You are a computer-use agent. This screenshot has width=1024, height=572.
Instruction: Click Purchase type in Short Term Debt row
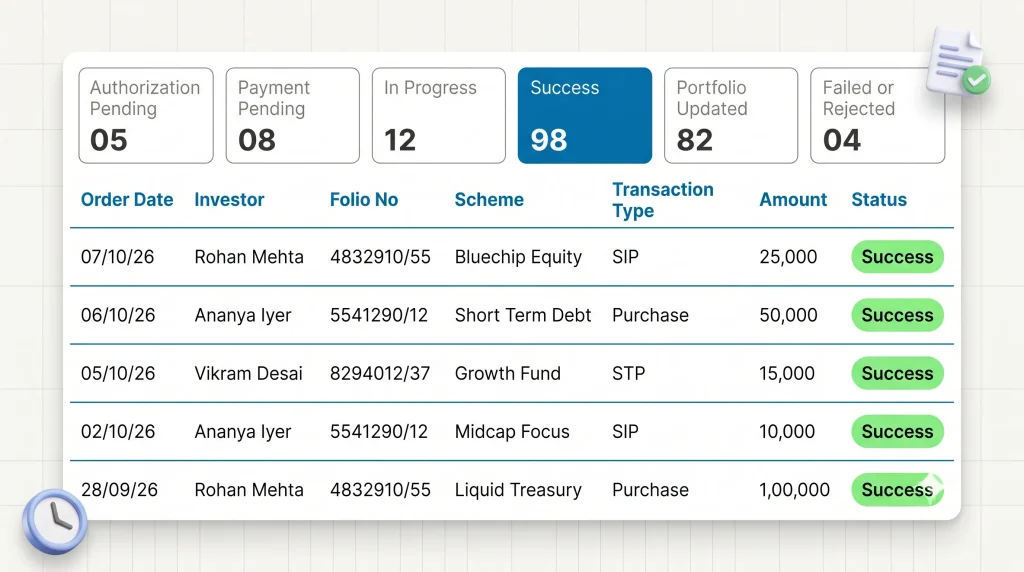[650, 315]
